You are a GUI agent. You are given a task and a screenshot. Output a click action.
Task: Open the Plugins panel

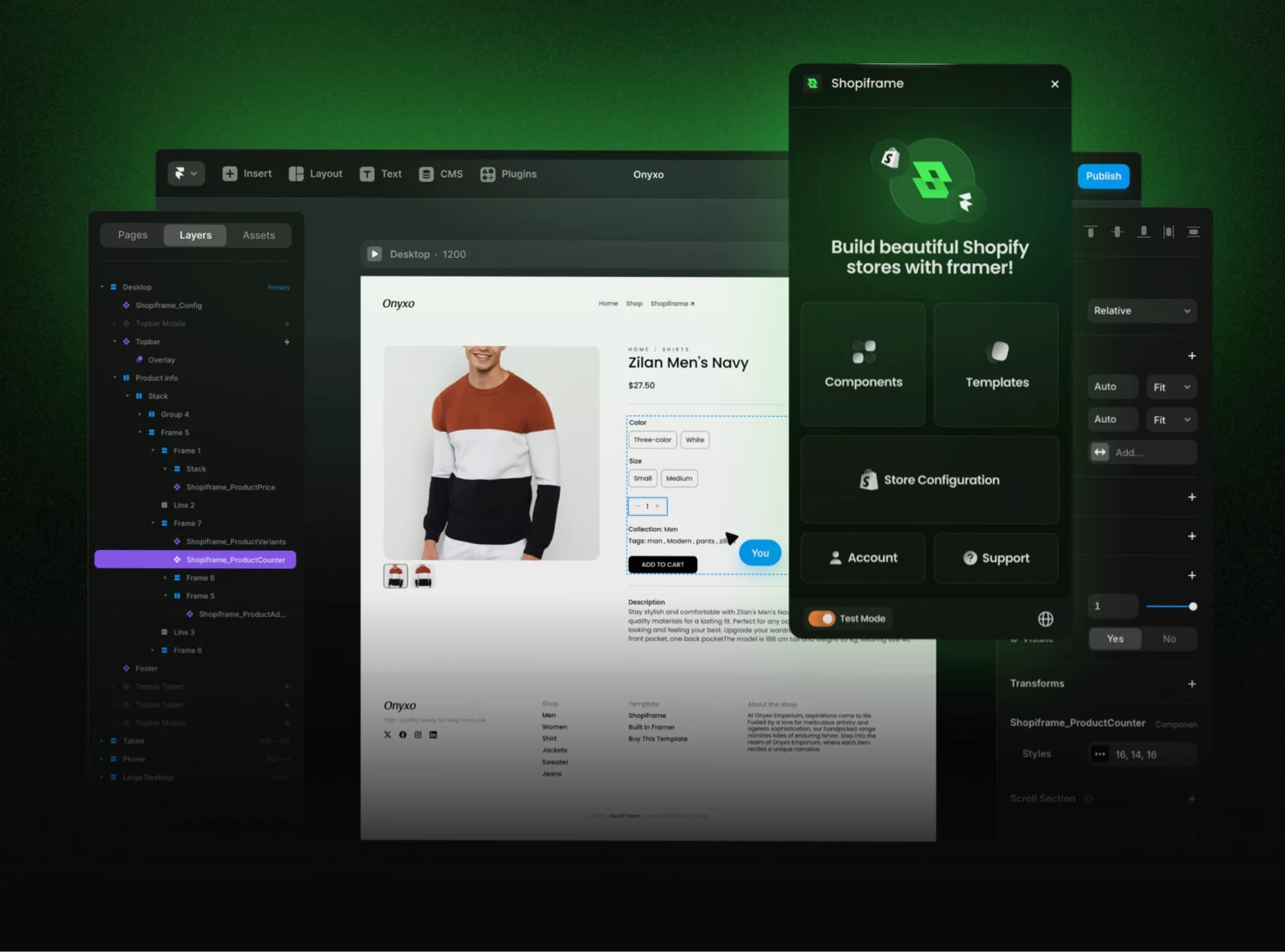509,174
